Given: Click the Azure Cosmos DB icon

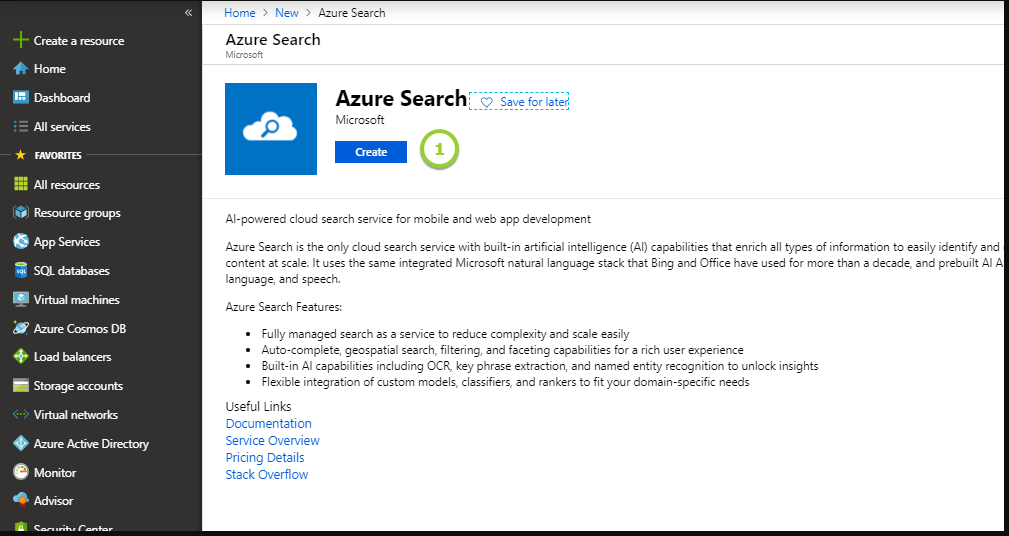Looking at the screenshot, I should point(20,328).
